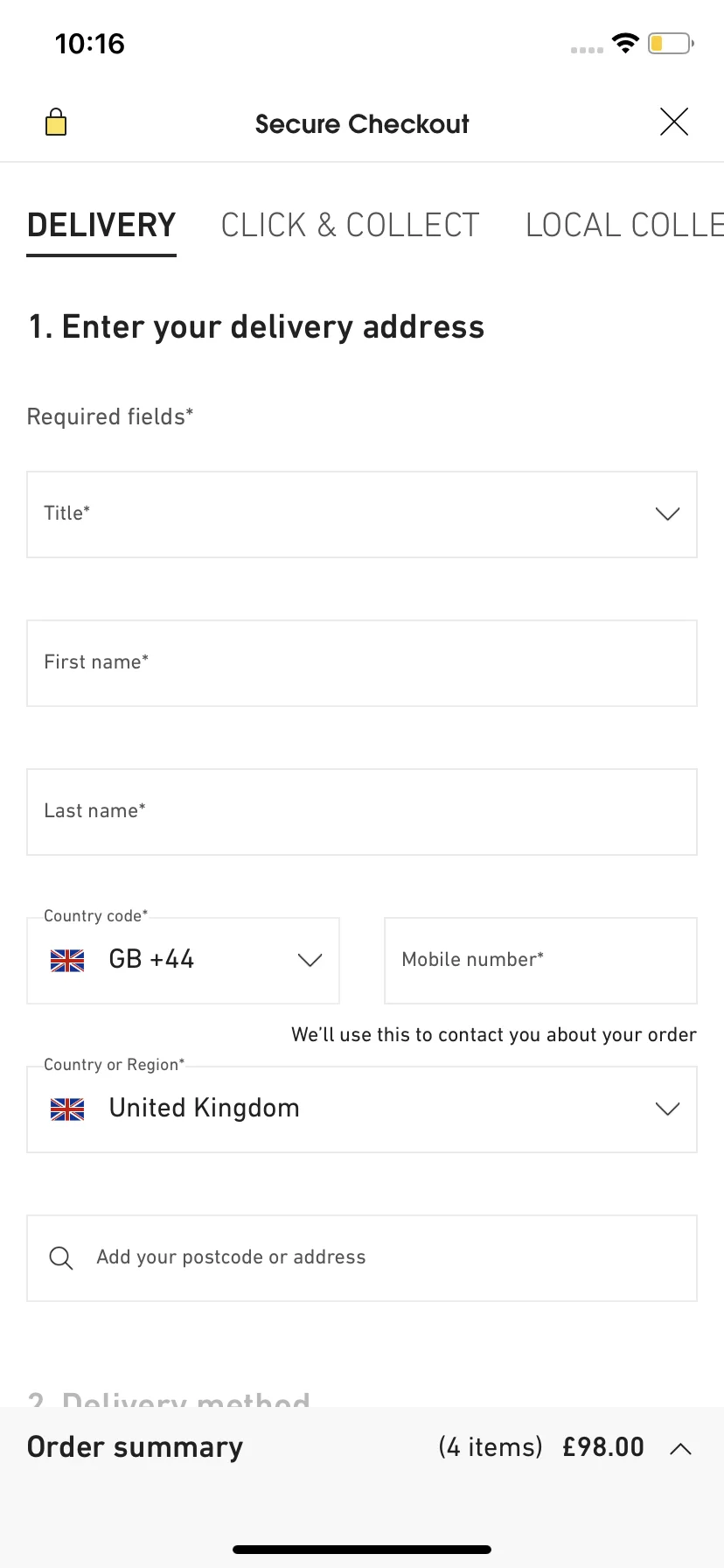Open the Country or Region dropdown chevron
Image resolution: width=724 pixels, height=1568 pixels.
(x=667, y=1109)
